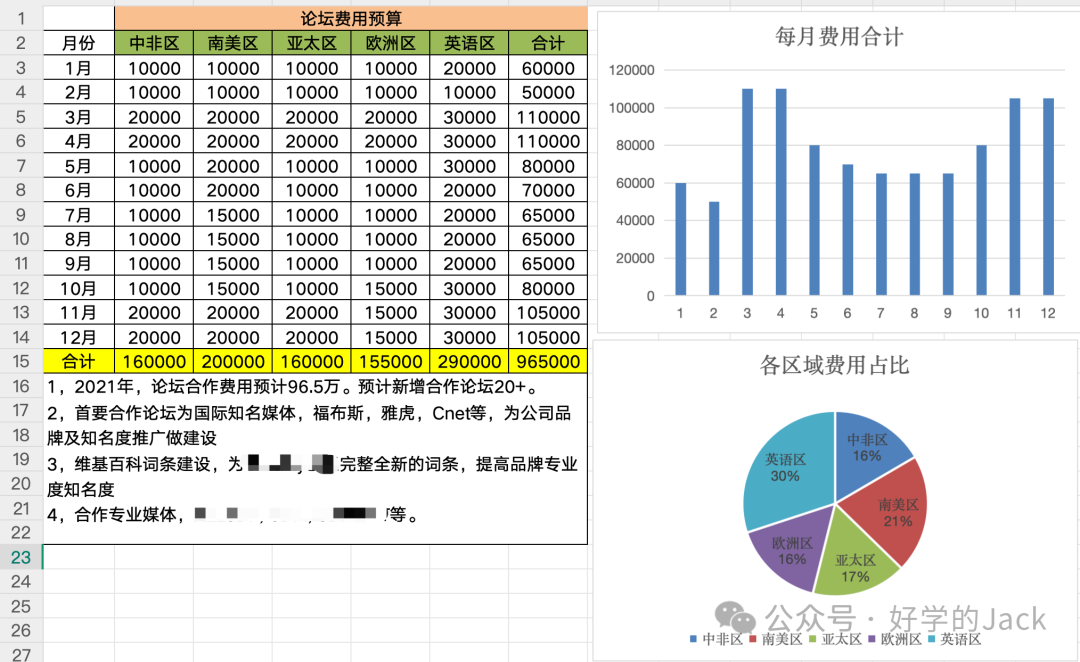Click the 6月 month cell
The image size is (1080, 662).
[x=79, y=190]
